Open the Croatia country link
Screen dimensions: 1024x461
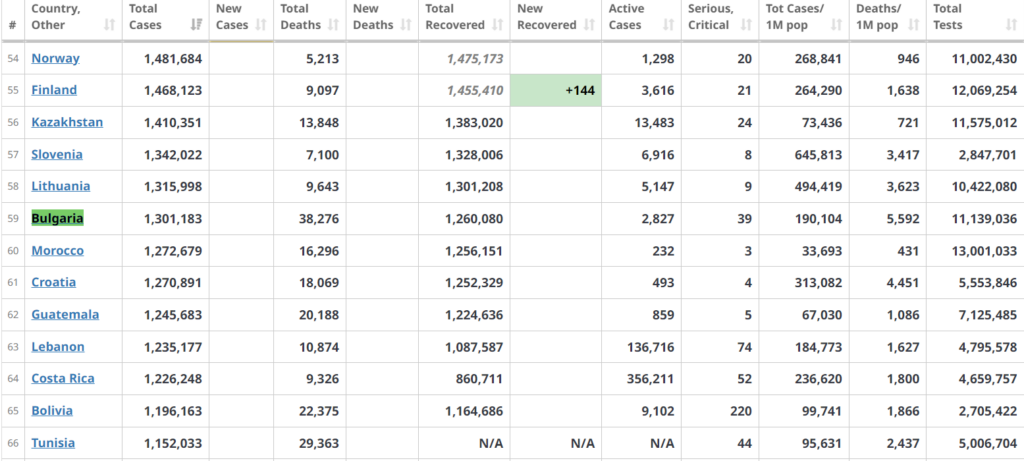pyautogui.click(x=54, y=282)
